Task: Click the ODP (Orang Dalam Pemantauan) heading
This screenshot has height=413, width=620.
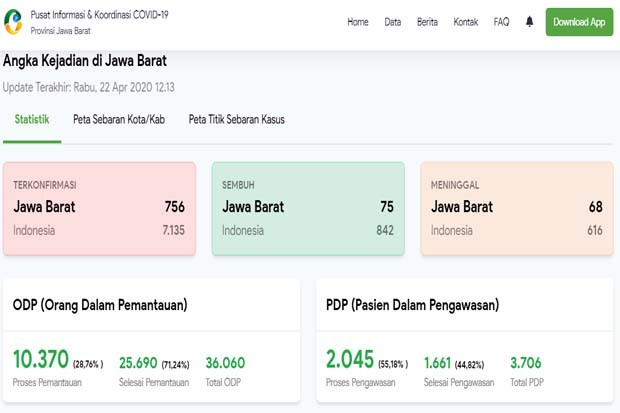Action: (x=100, y=305)
